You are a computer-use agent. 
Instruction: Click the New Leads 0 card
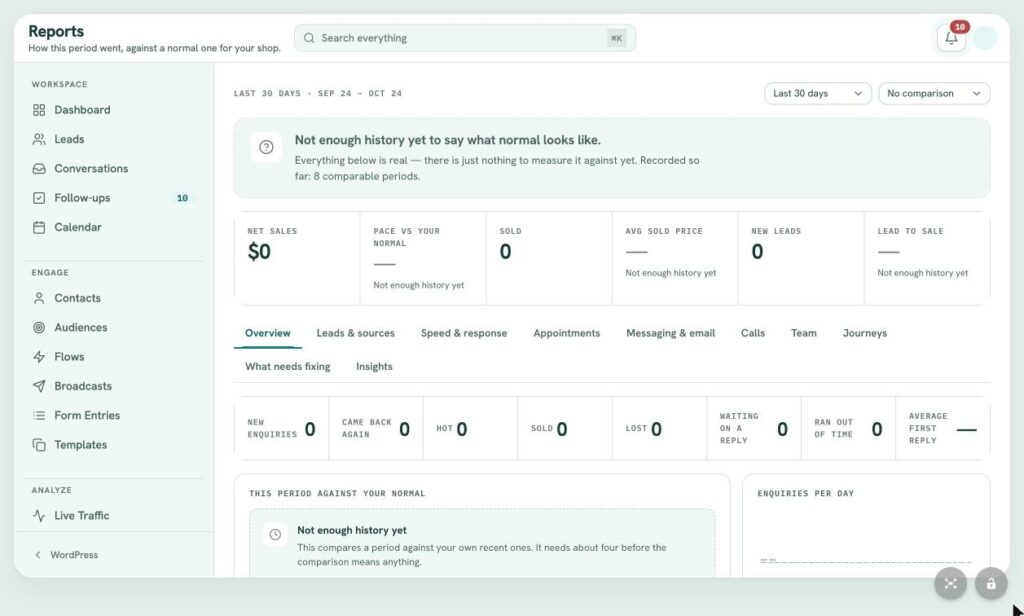point(801,258)
